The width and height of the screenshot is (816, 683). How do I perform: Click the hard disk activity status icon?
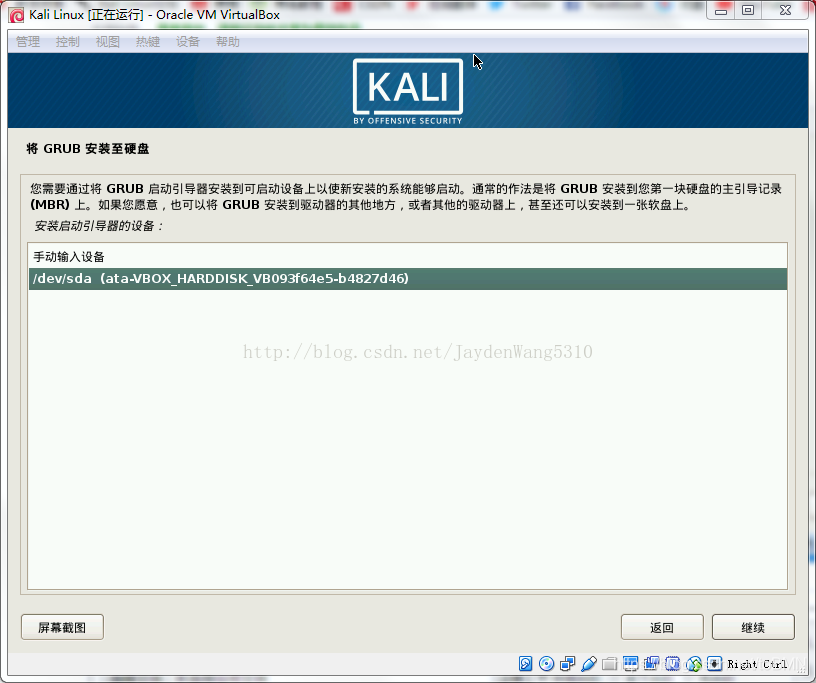526,664
